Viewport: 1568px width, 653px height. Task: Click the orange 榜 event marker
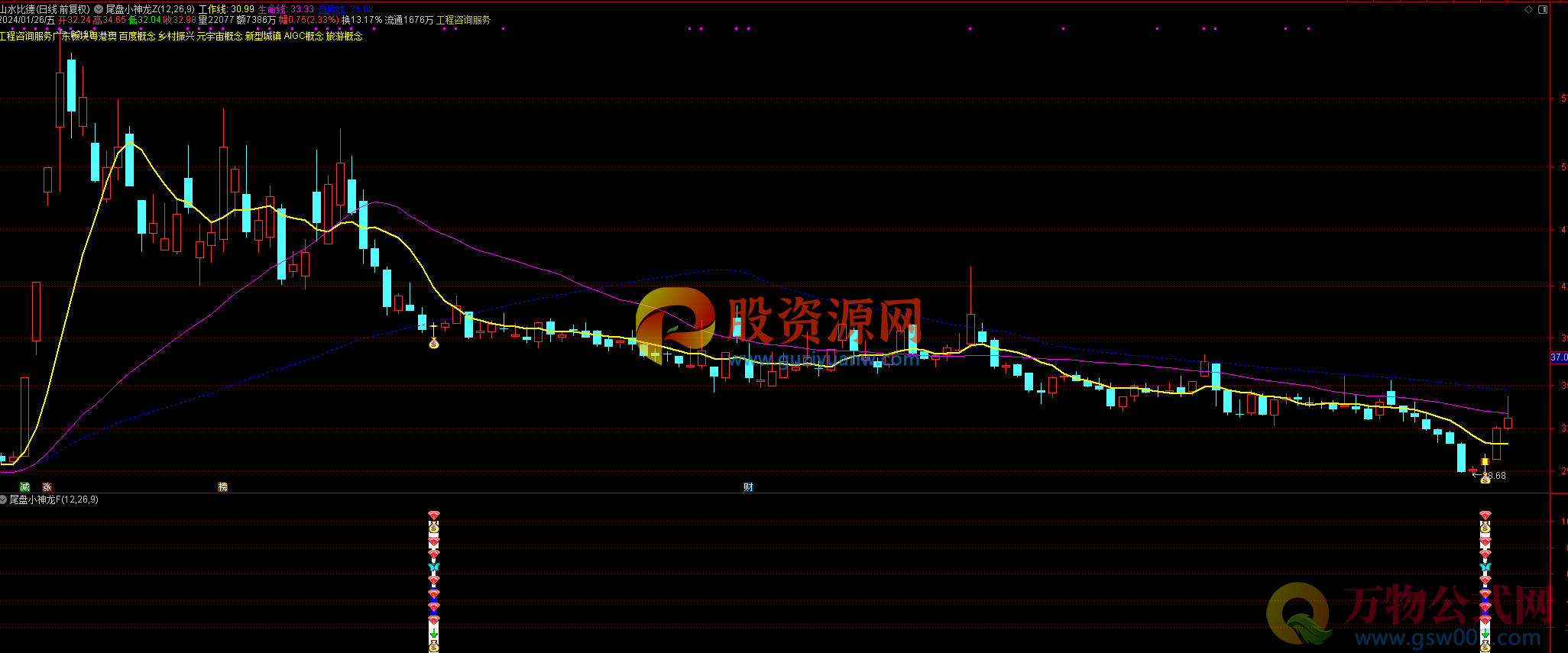223,487
